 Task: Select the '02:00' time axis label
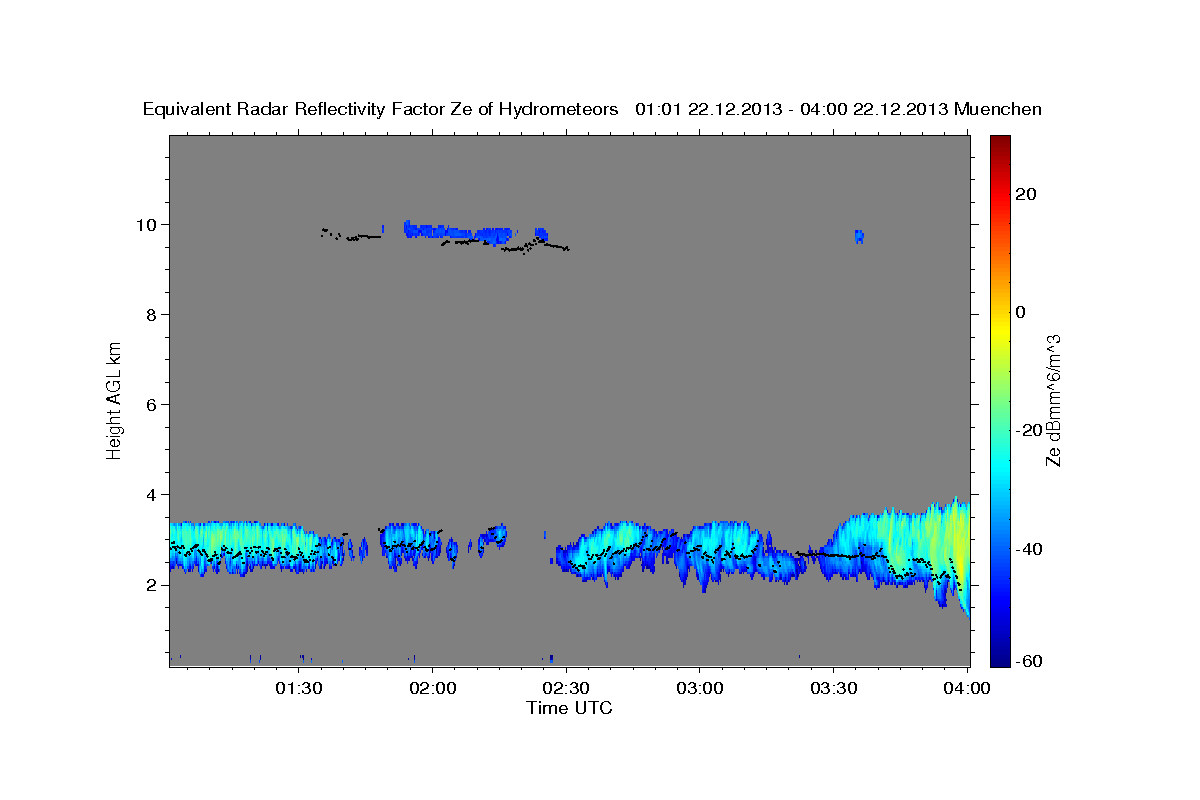[x=433, y=688]
